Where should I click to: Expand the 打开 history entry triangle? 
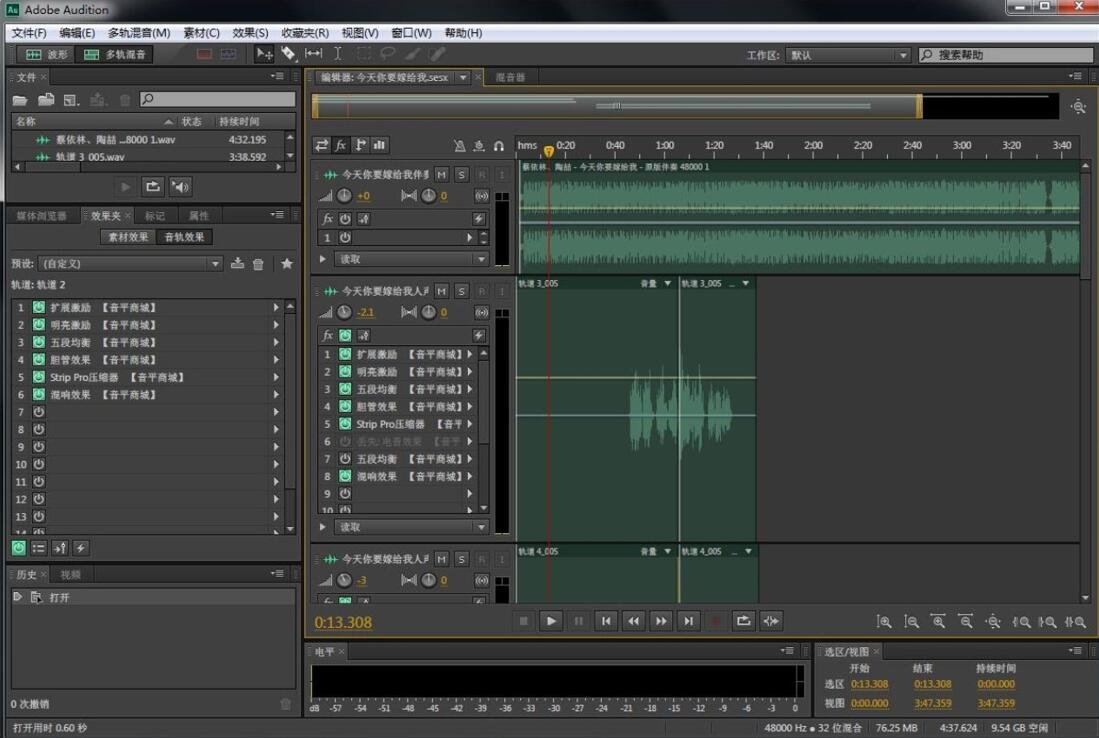18,596
